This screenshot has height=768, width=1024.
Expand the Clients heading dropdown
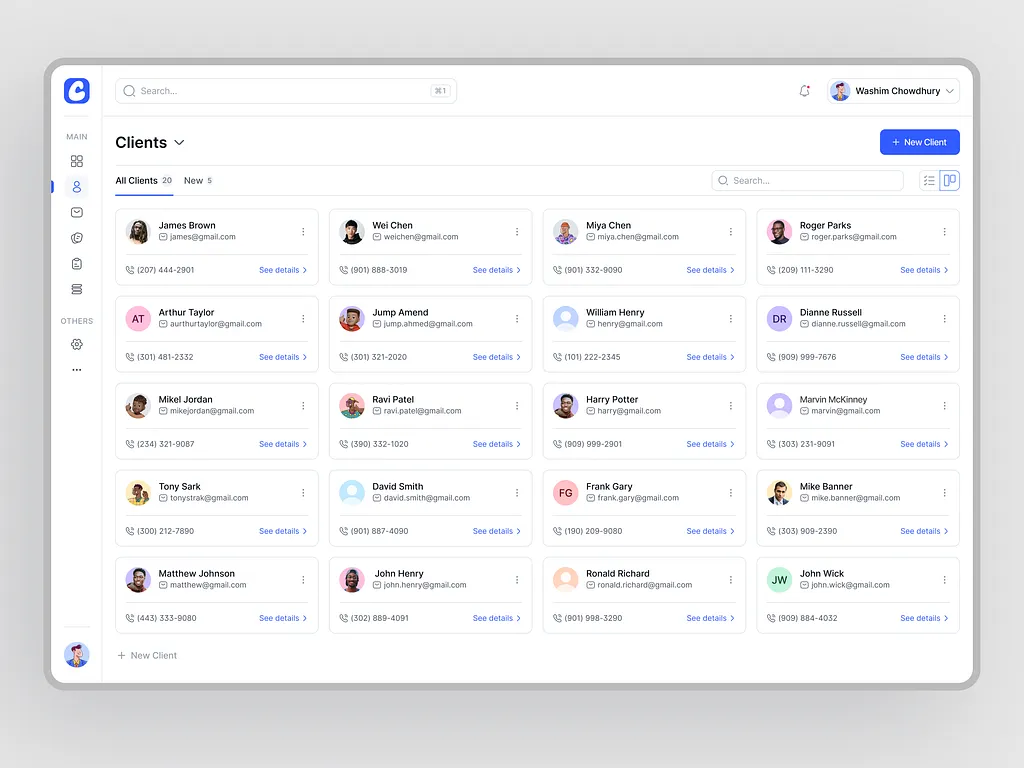click(179, 143)
